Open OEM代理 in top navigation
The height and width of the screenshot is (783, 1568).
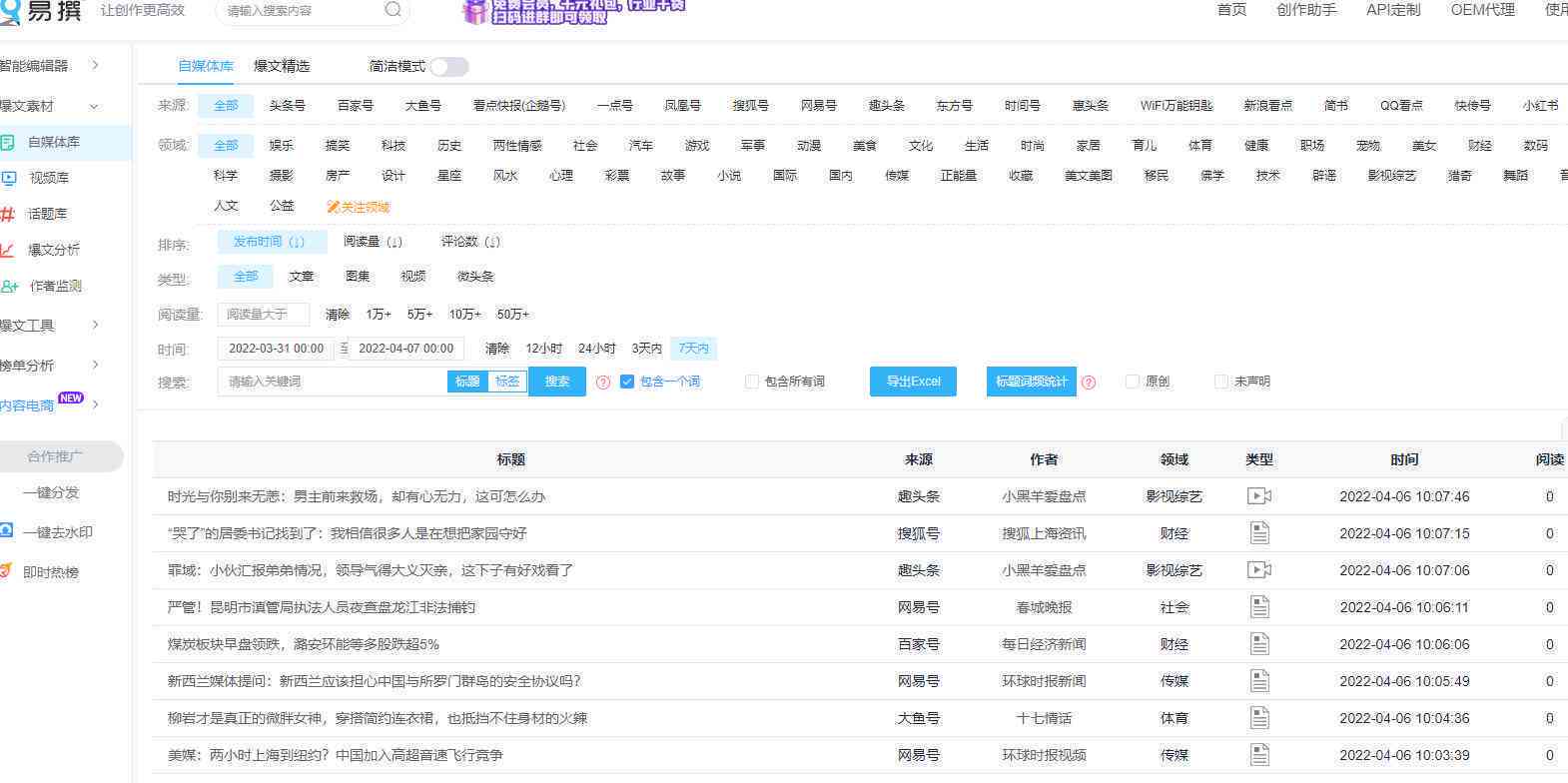[1483, 10]
